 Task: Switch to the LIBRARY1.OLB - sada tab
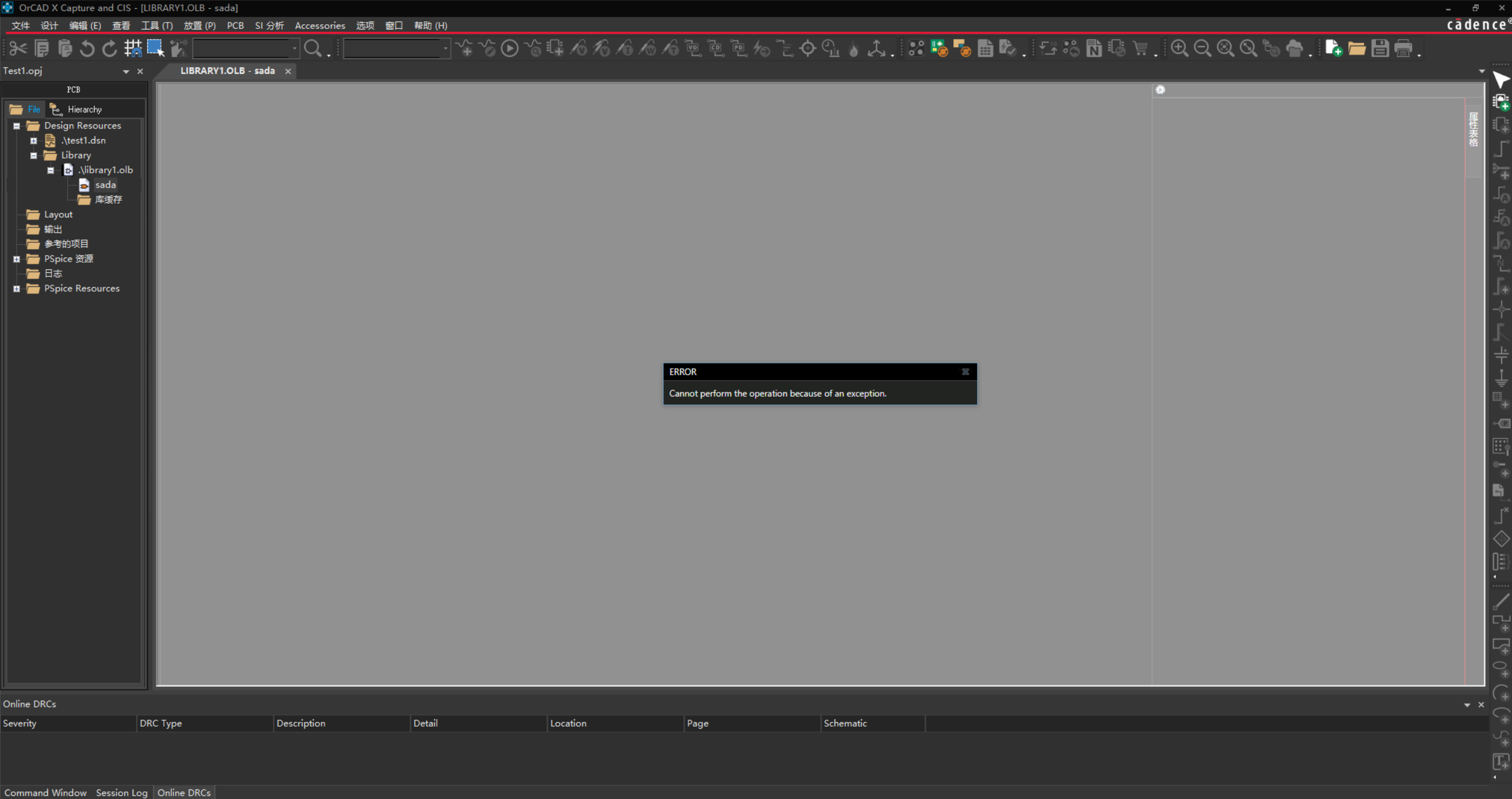coord(227,71)
